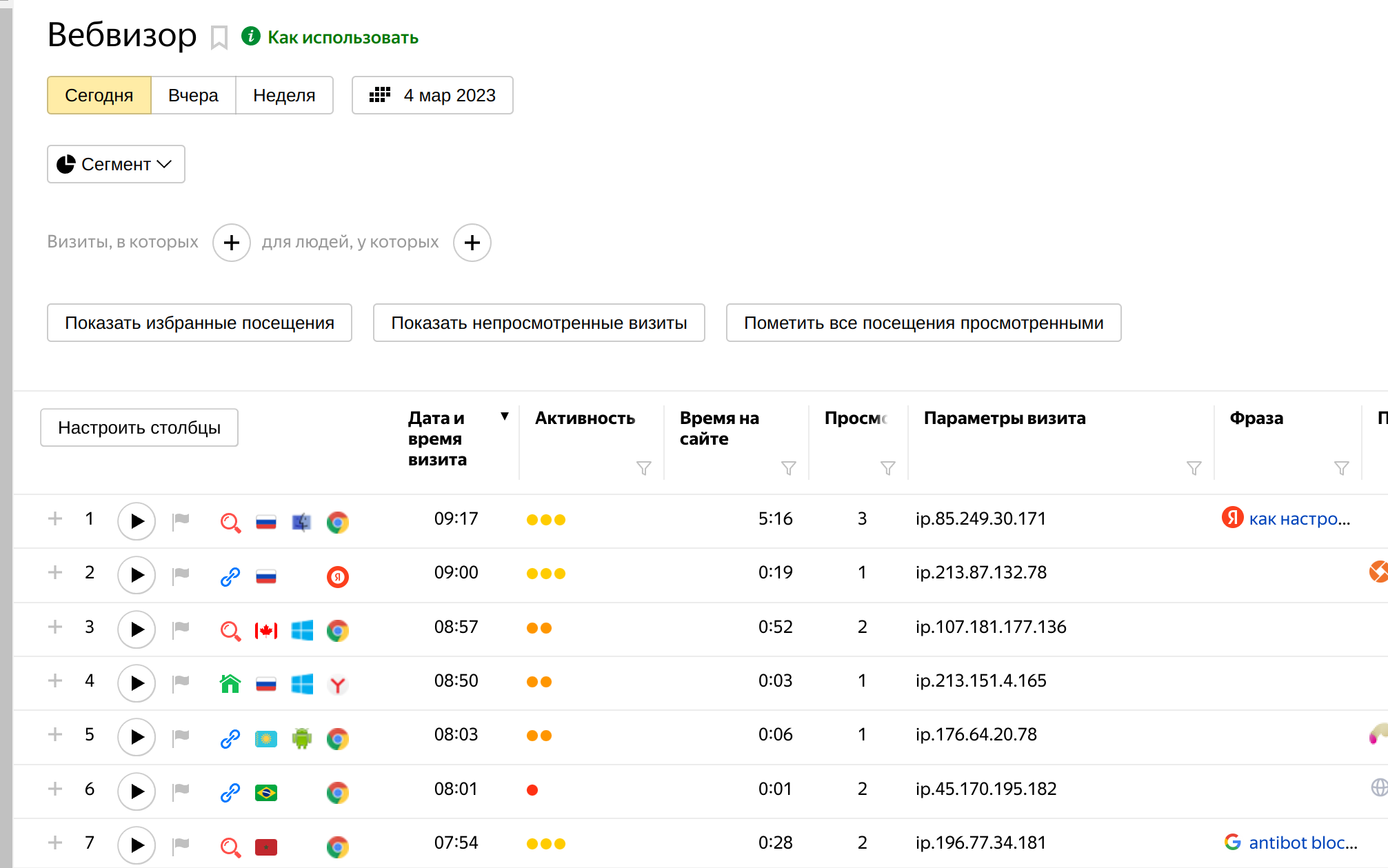Flag visit 2 as favorite

pos(181,574)
